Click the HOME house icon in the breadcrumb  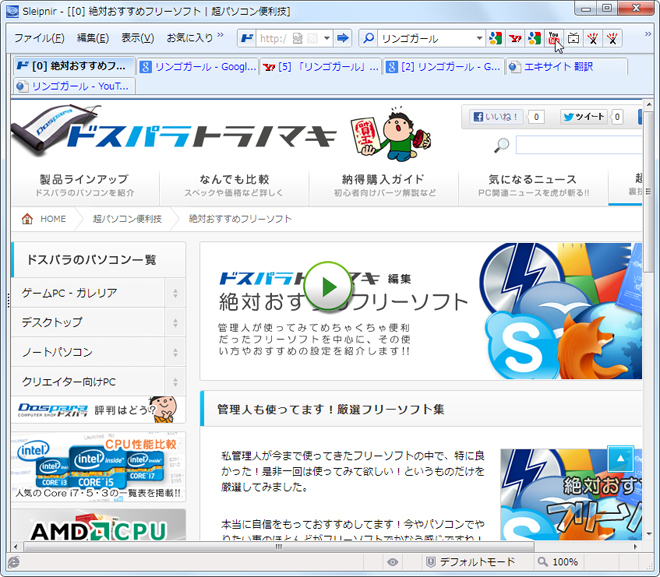click(x=27, y=218)
